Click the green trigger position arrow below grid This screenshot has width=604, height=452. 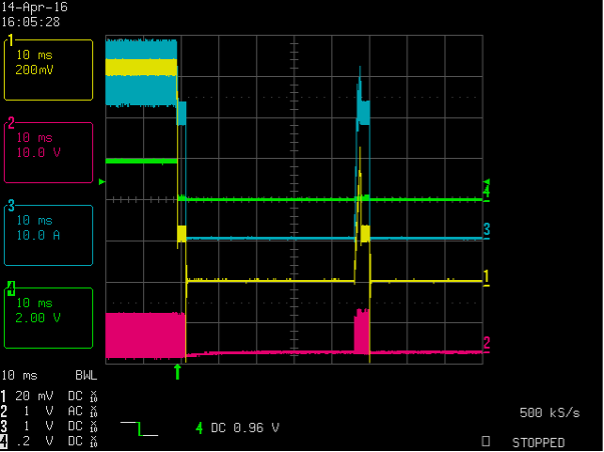click(x=177, y=371)
